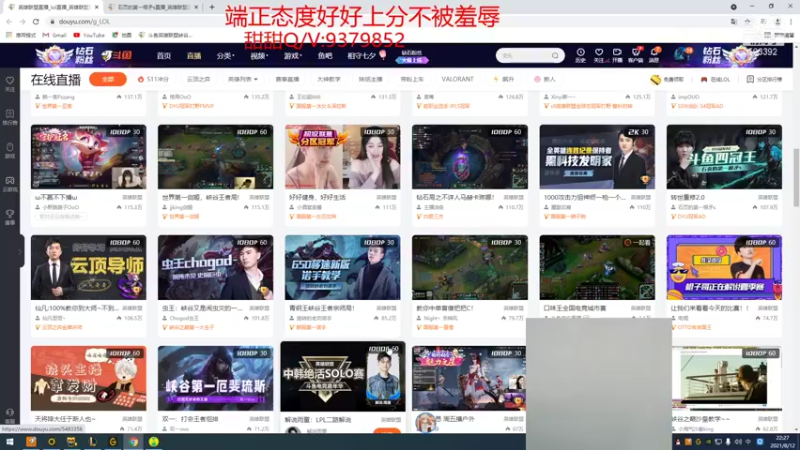
Task: Expand the 视频 nav dropdown
Action: point(259,56)
